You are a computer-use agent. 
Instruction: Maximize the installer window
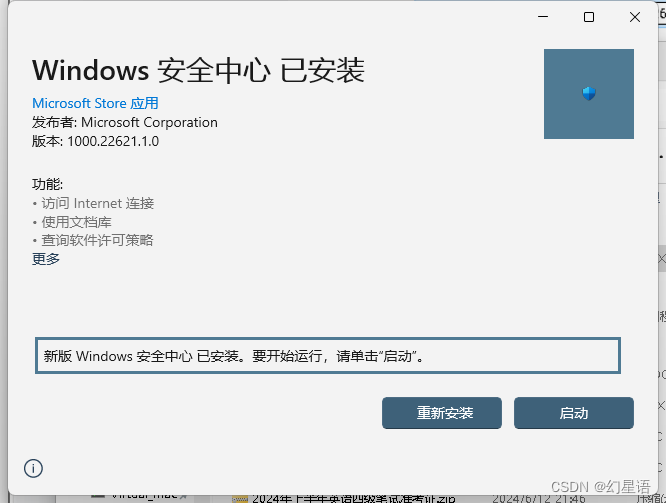coord(589,17)
